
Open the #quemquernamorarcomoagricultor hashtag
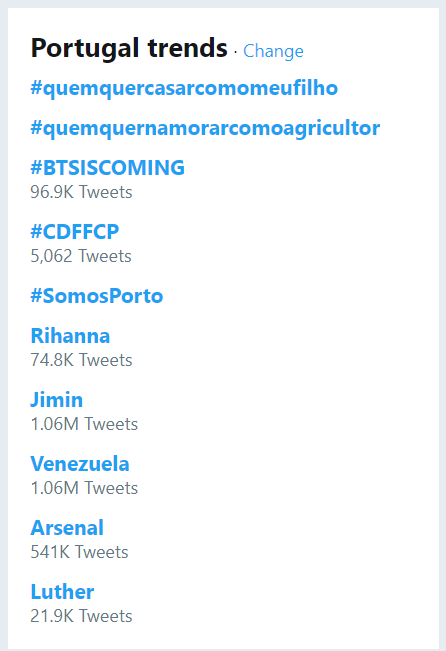click(205, 128)
